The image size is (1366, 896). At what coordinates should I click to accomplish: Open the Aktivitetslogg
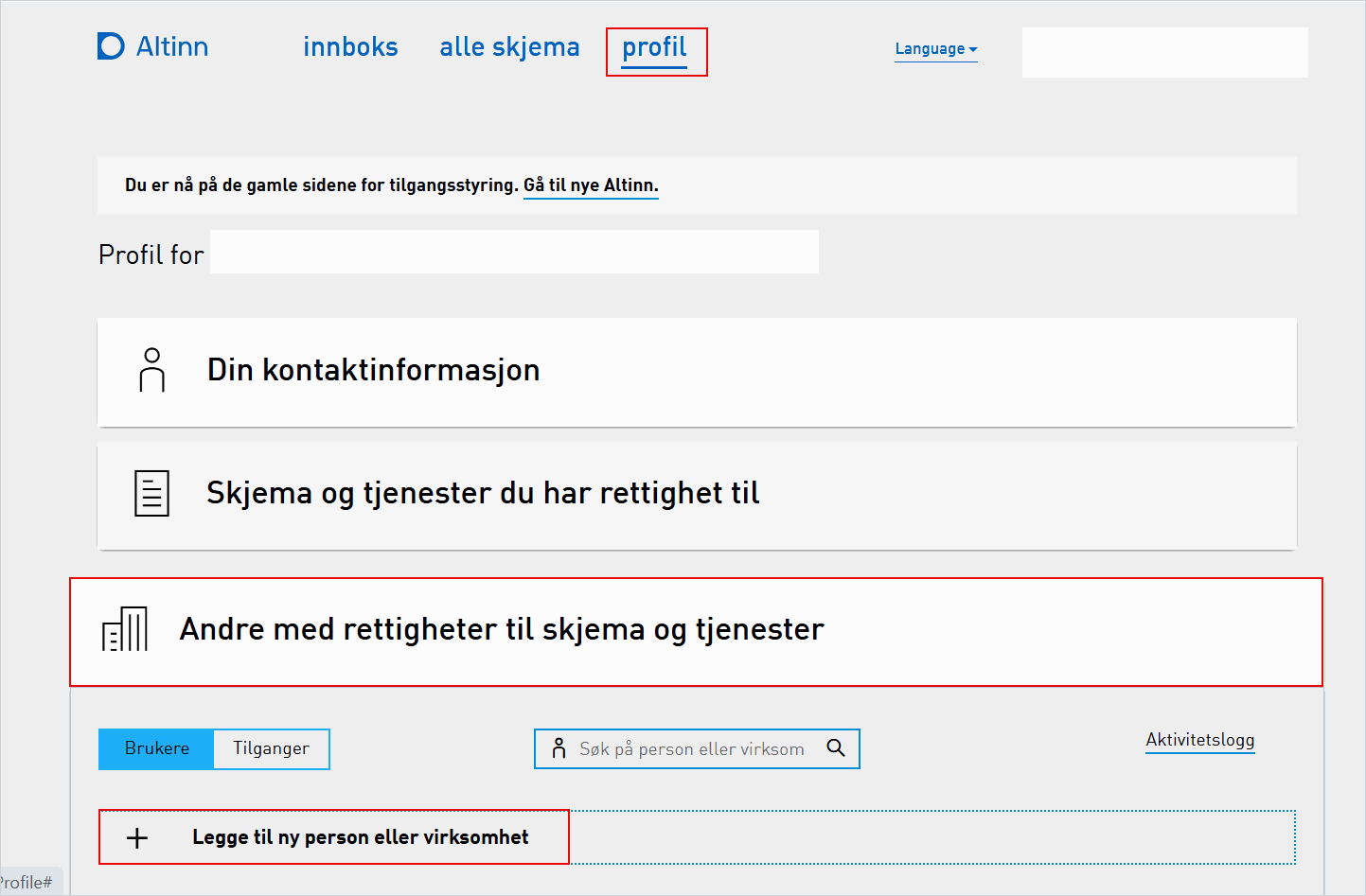[x=1199, y=741]
